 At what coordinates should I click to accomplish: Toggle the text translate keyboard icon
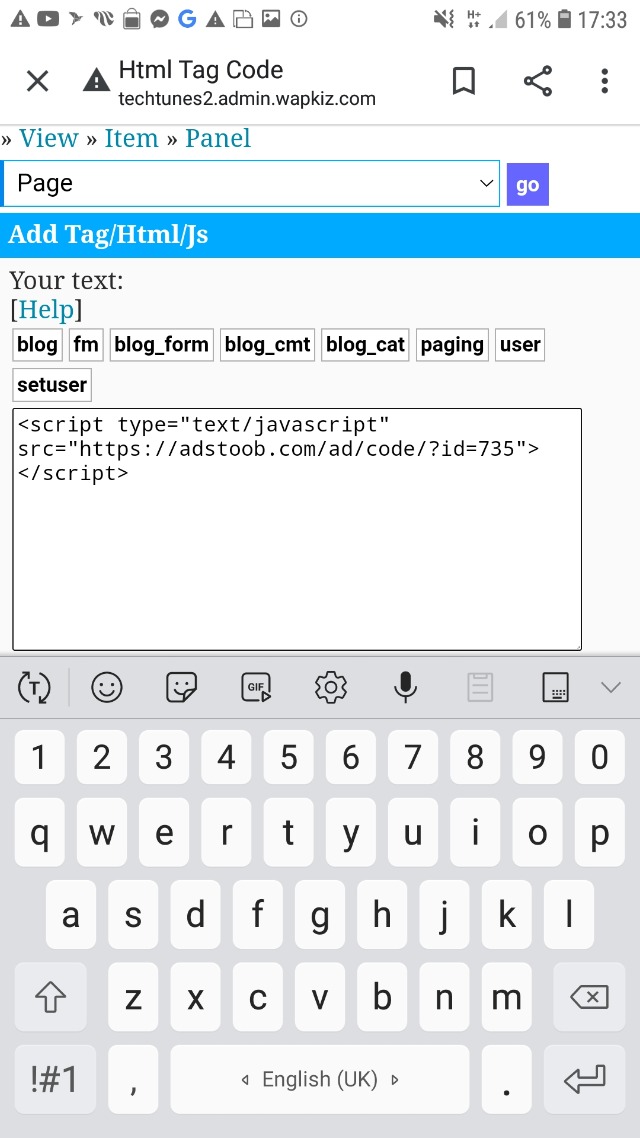(x=34, y=687)
